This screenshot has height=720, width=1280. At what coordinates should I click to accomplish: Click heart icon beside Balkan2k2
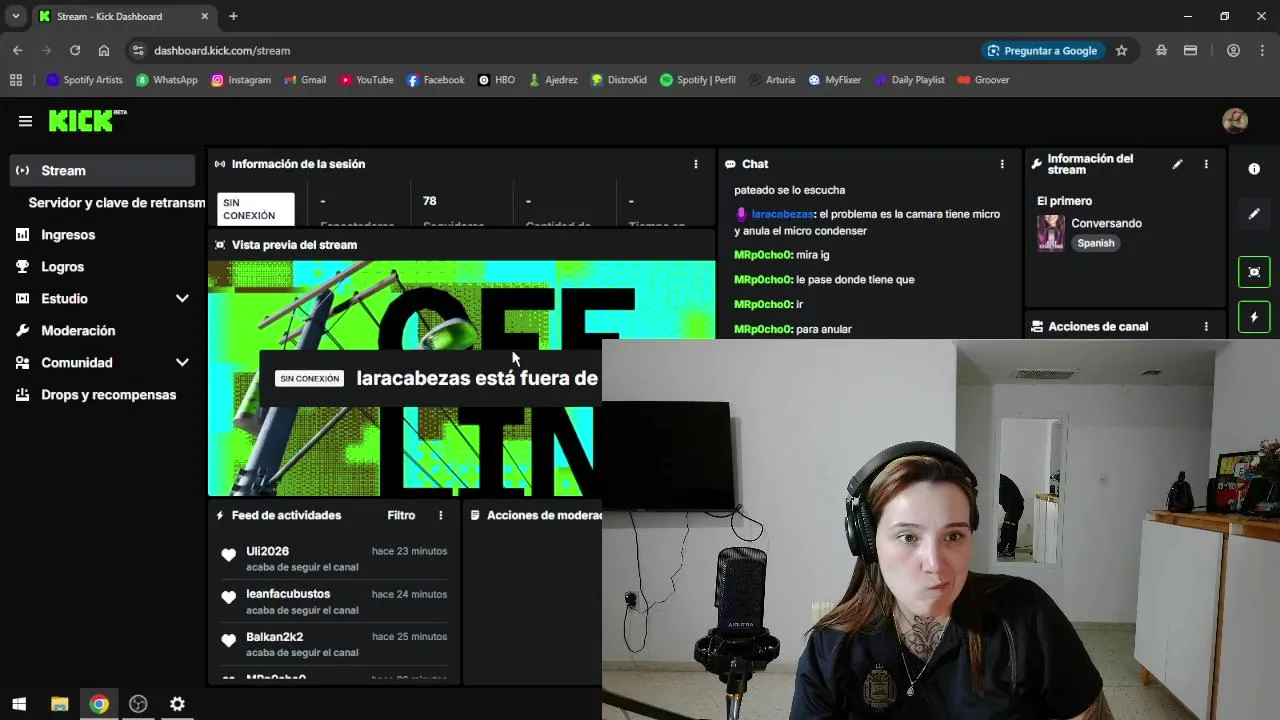[229, 641]
